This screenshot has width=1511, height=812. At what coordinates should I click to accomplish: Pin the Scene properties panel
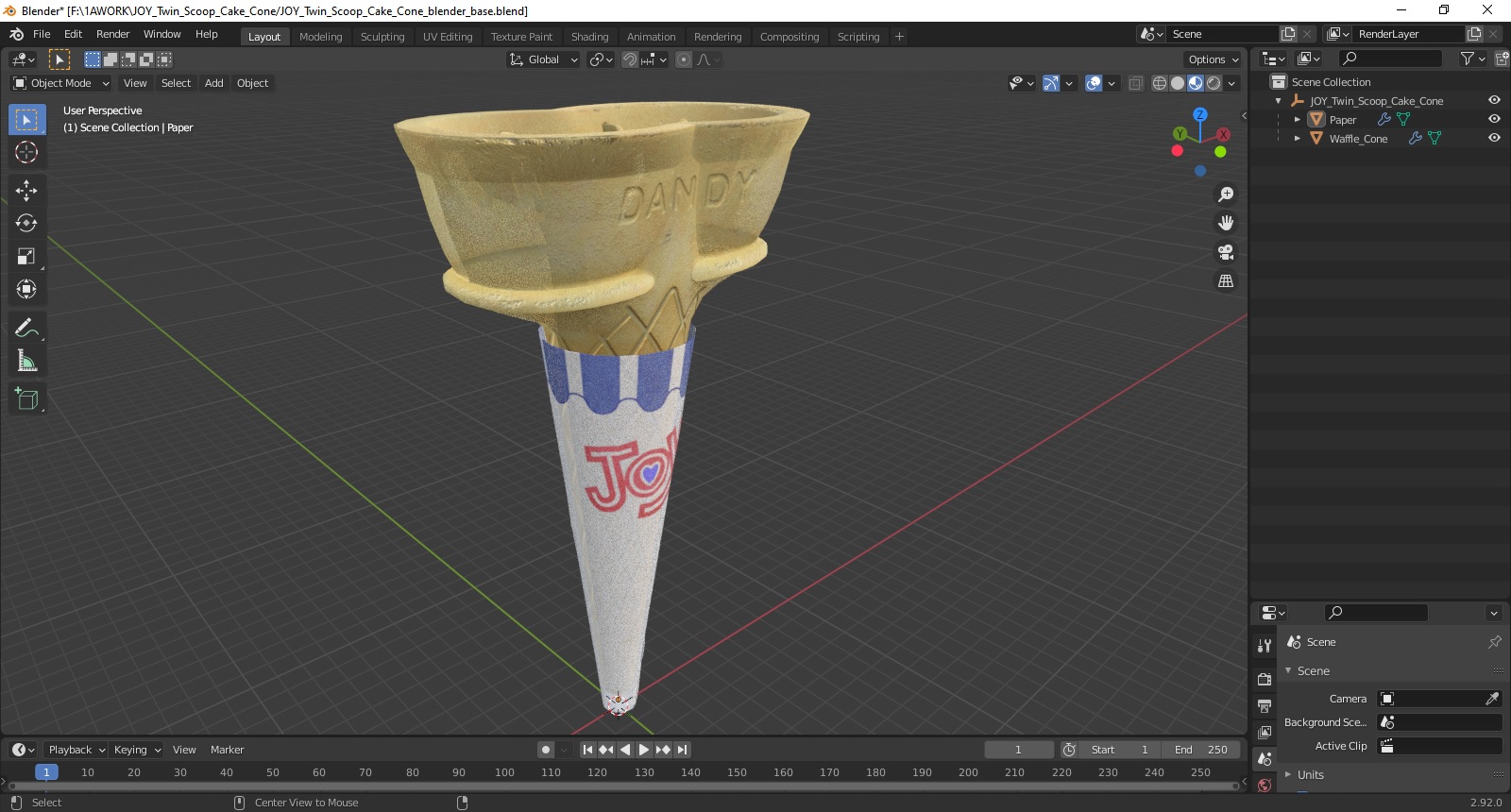(x=1495, y=642)
